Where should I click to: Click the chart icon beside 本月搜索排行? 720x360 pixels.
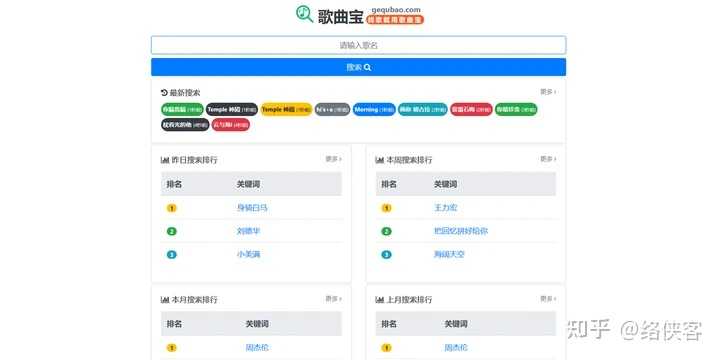click(x=165, y=300)
